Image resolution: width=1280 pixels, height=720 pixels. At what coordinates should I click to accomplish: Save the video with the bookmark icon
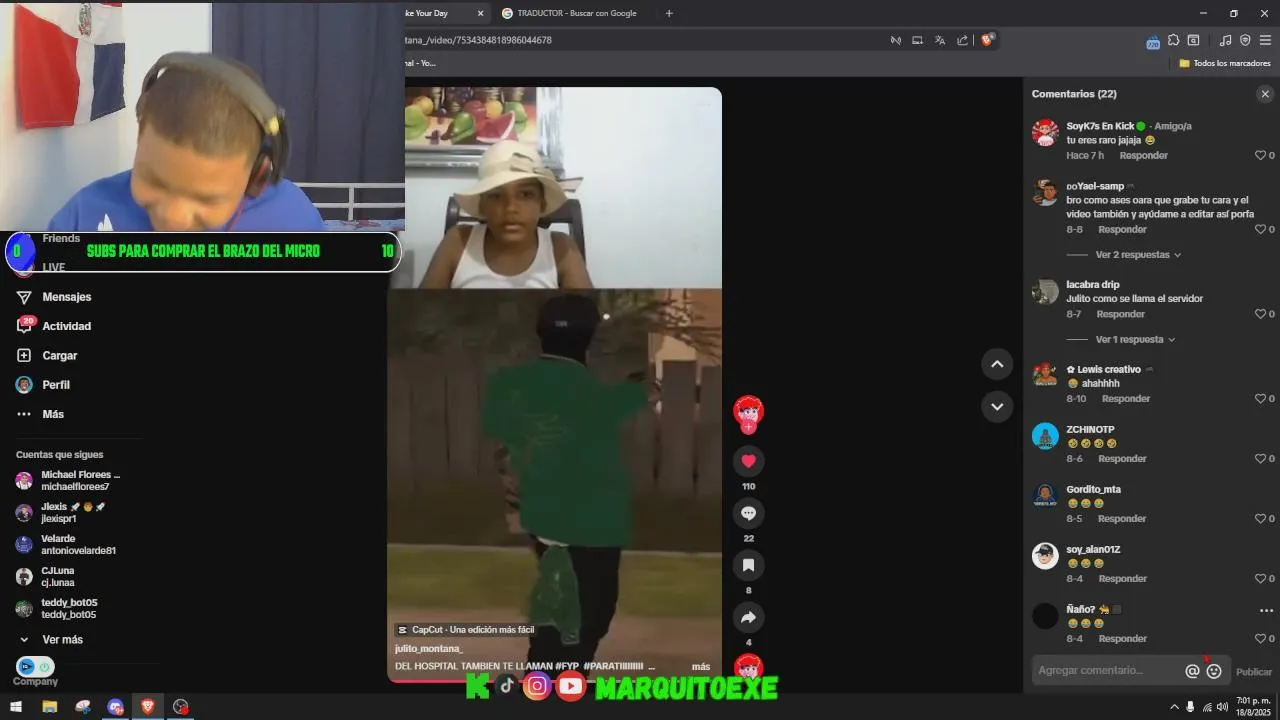coord(748,565)
